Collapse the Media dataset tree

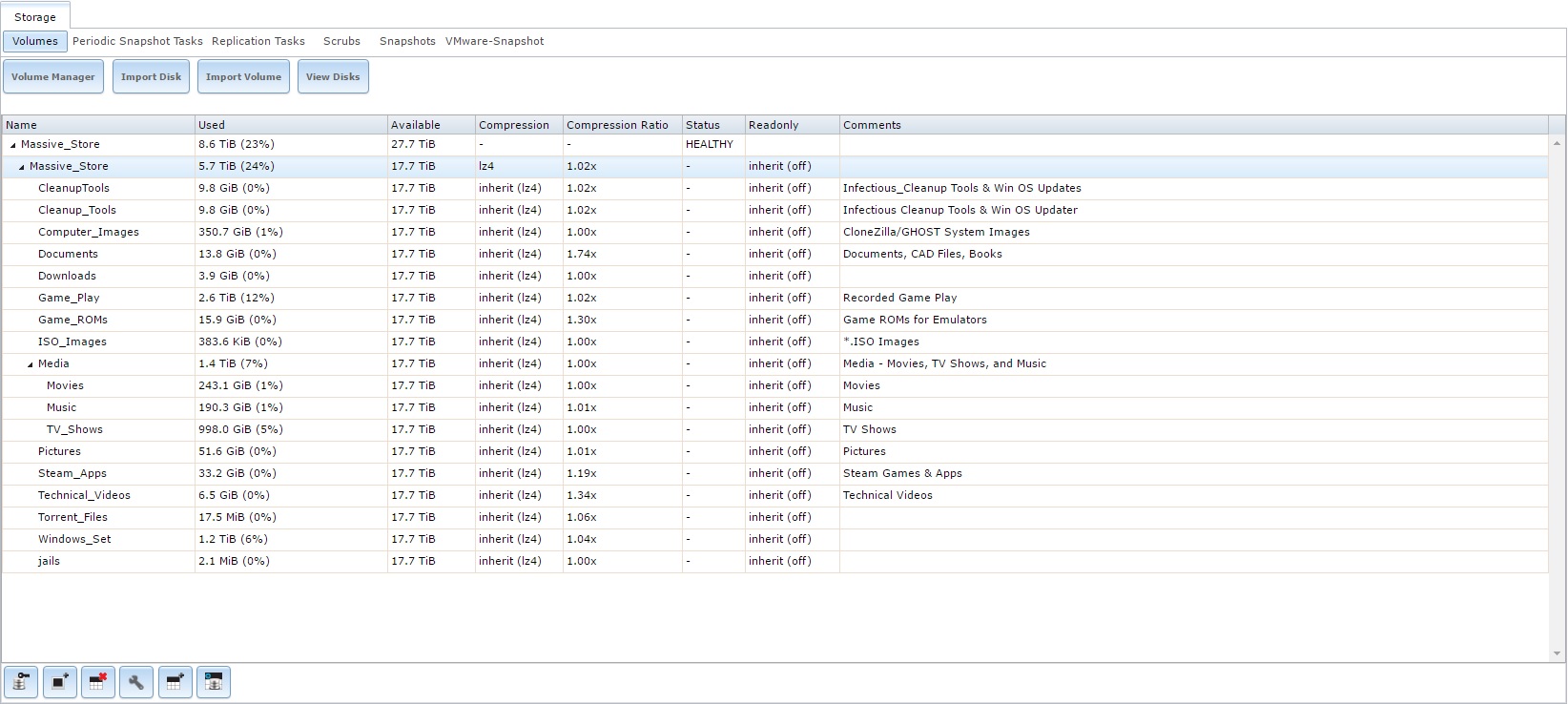(x=31, y=364)
